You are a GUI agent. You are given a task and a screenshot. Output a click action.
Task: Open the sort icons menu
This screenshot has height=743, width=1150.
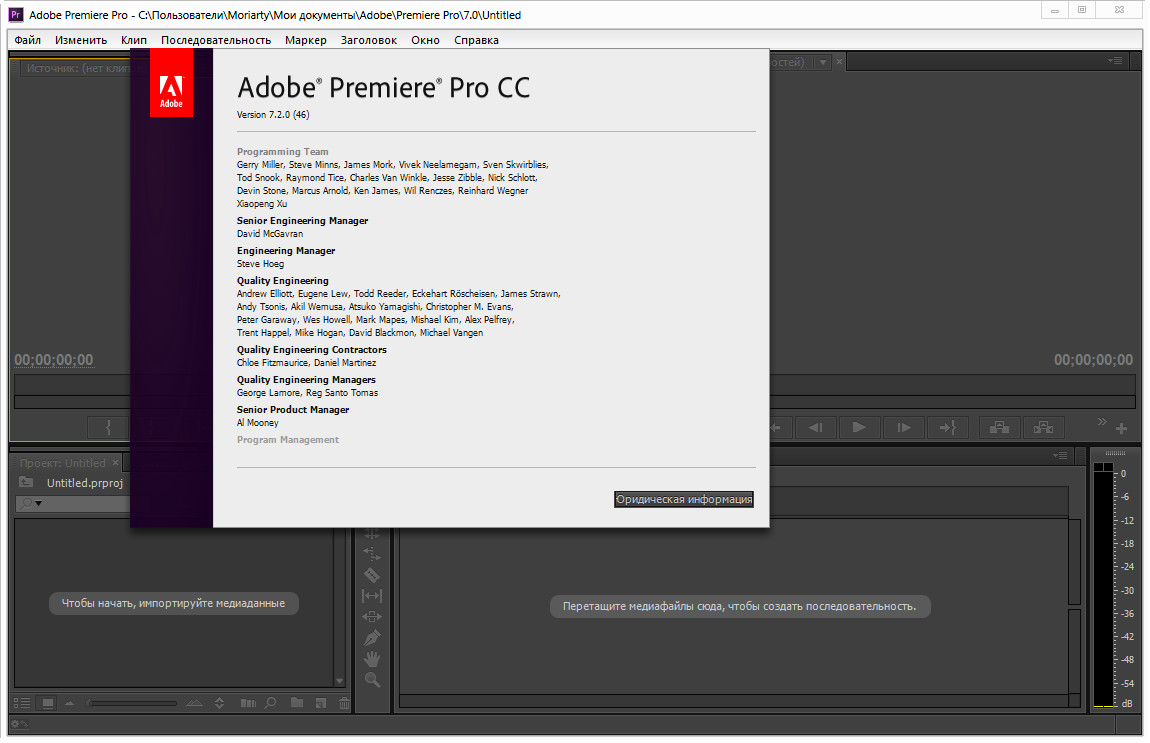(219, 703)
